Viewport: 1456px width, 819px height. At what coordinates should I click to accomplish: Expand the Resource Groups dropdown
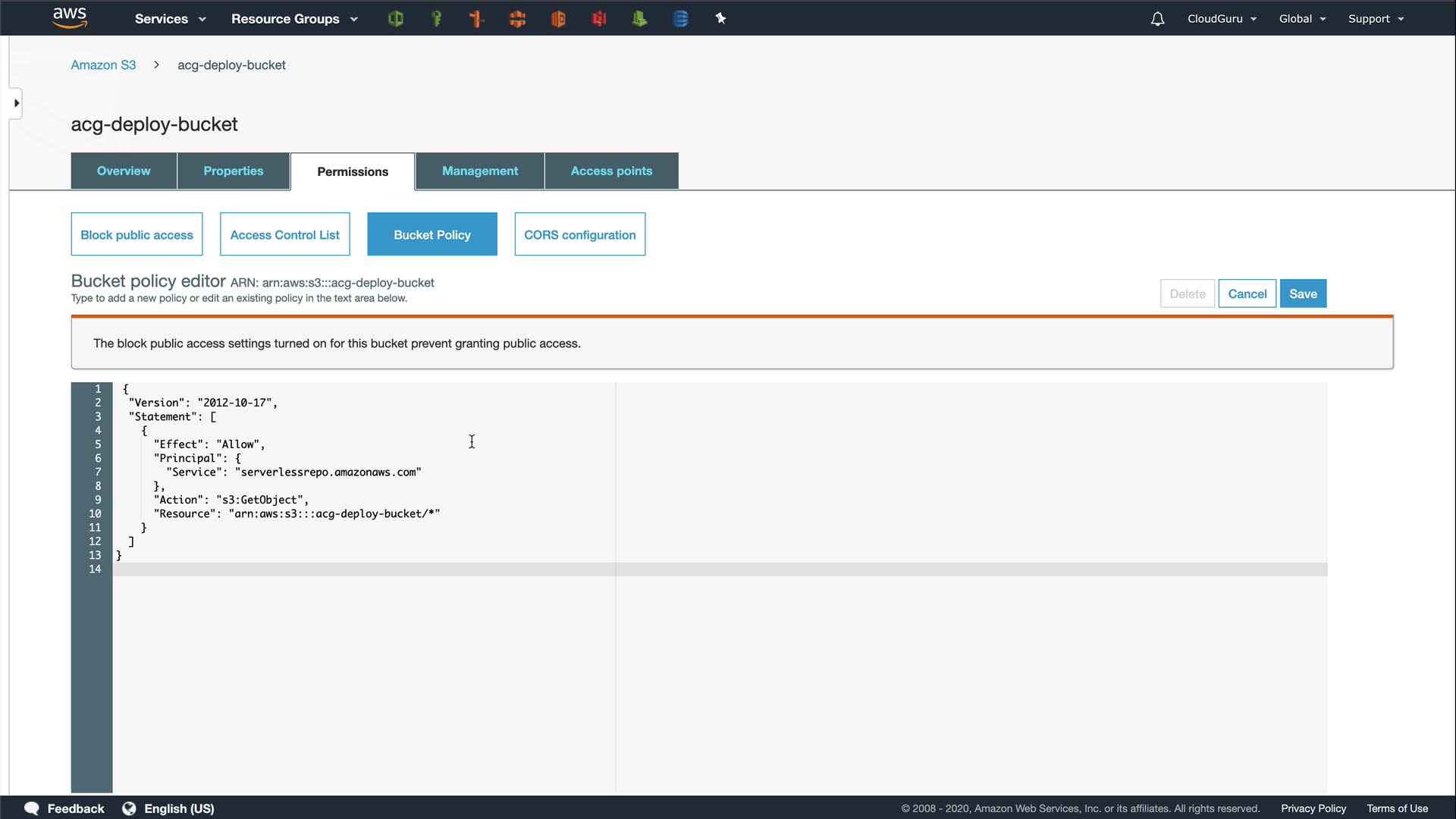pos(294,19)
